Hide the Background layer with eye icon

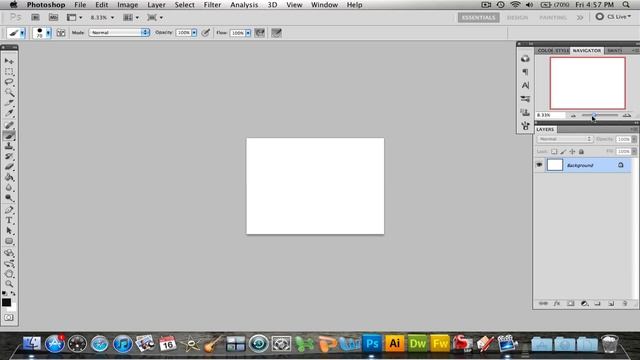click(539, 165)
